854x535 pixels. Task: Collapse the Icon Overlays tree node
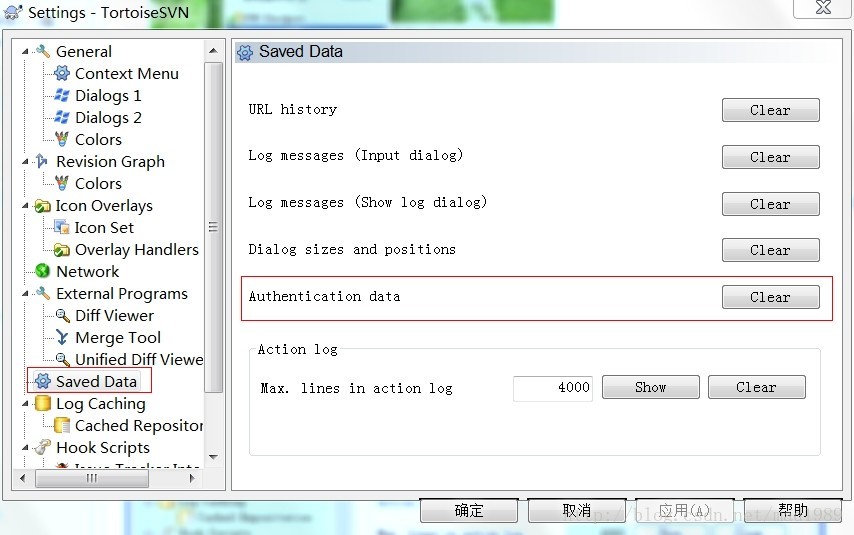pyautogui.click(x=25, y=206)
